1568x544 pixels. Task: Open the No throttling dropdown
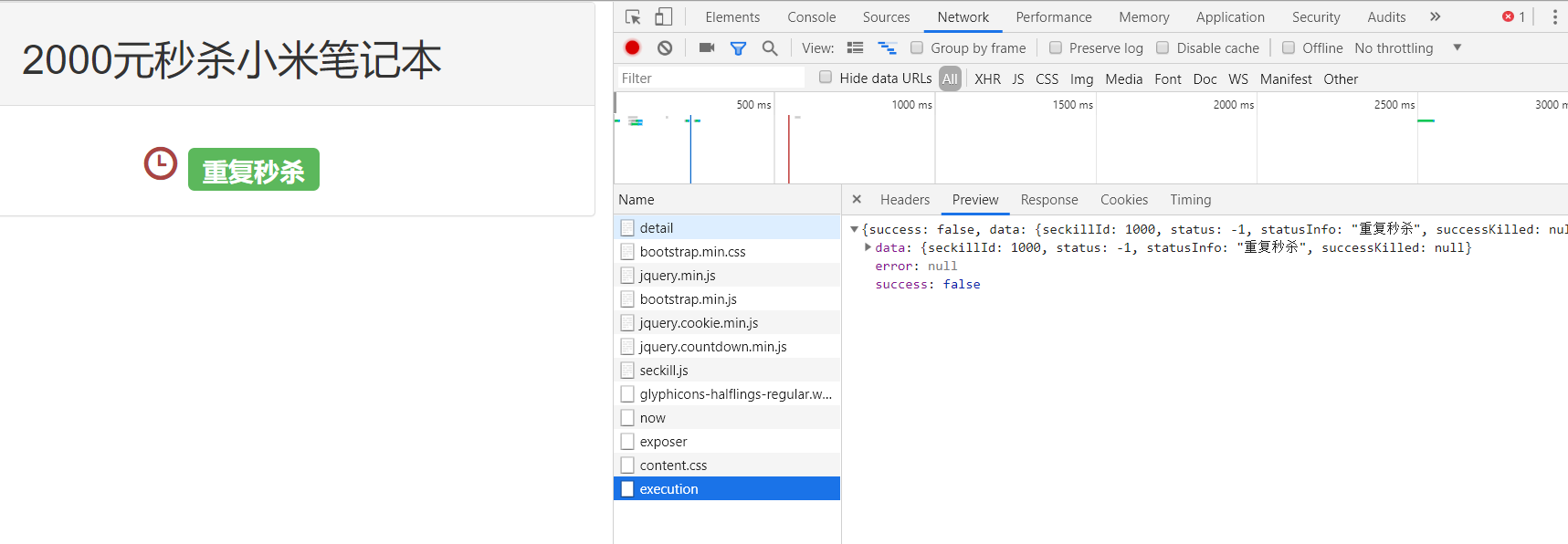pos(1408,47)
